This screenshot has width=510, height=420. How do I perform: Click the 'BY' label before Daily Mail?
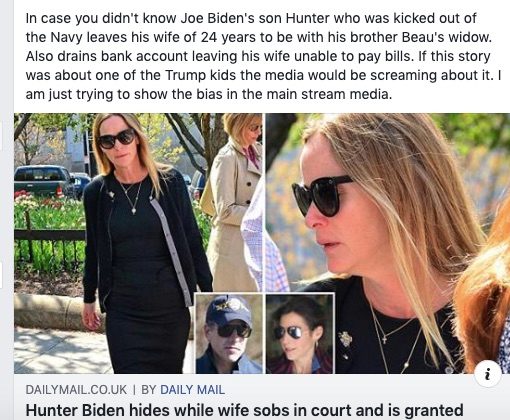149,390
